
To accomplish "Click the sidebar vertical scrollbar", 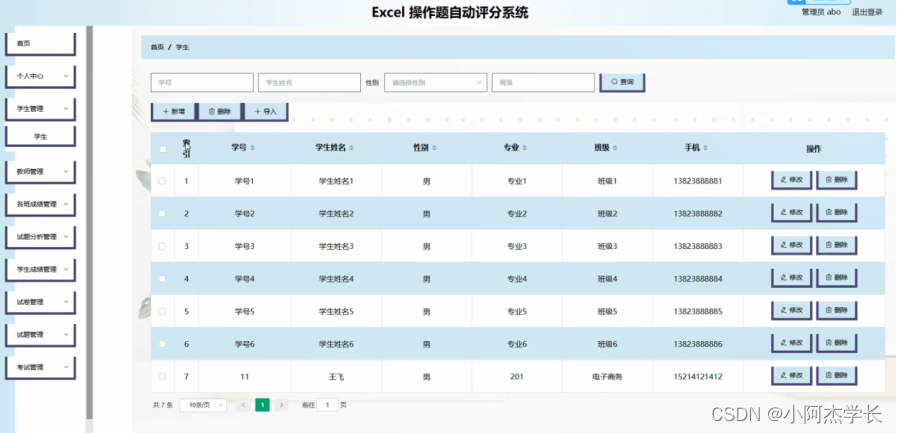I will coord(89,222).
